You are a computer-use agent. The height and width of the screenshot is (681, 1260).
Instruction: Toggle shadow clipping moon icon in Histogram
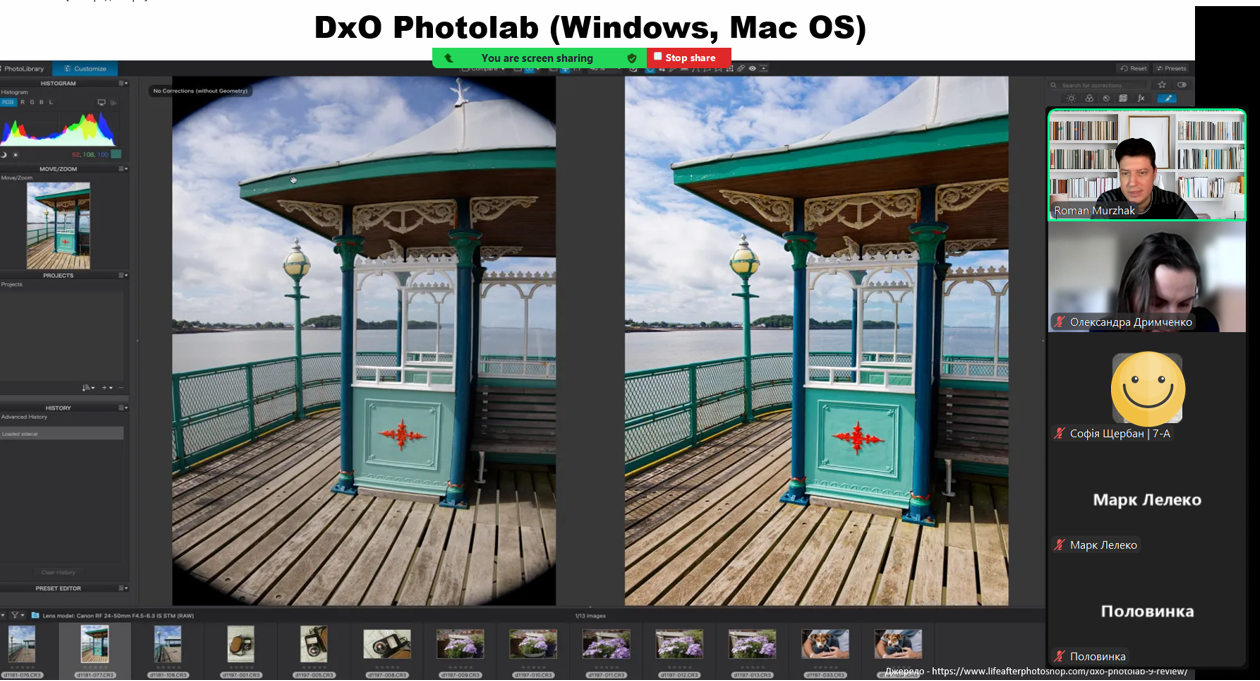4,155
